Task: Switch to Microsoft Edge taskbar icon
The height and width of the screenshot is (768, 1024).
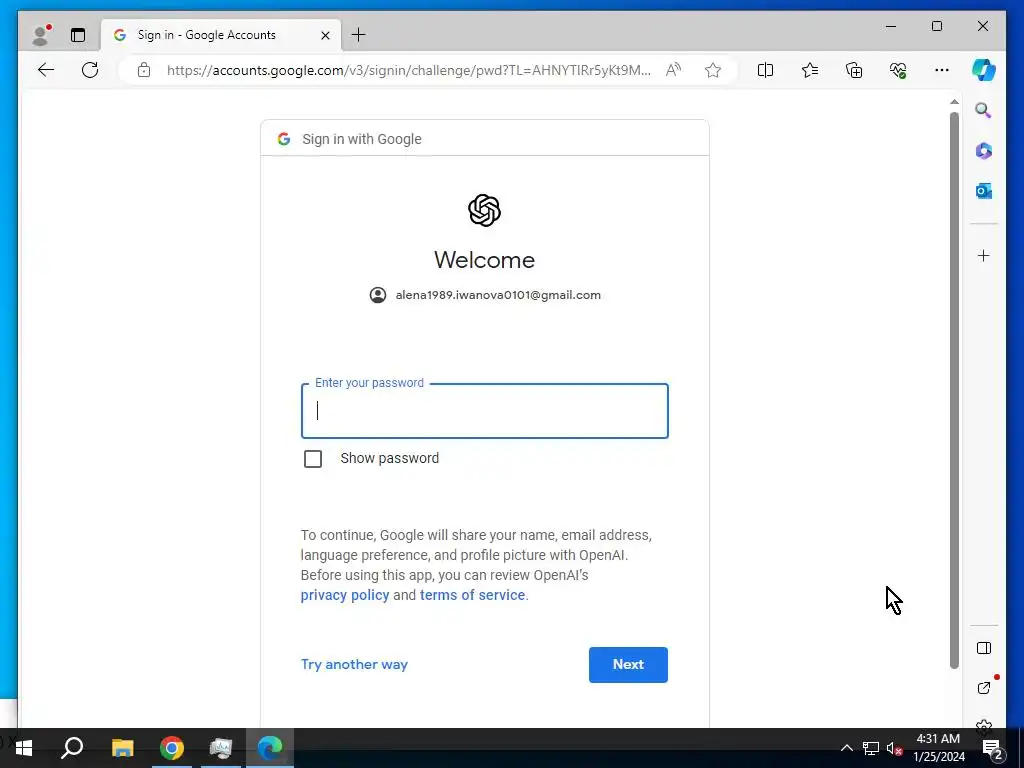Action: point(270,748)
